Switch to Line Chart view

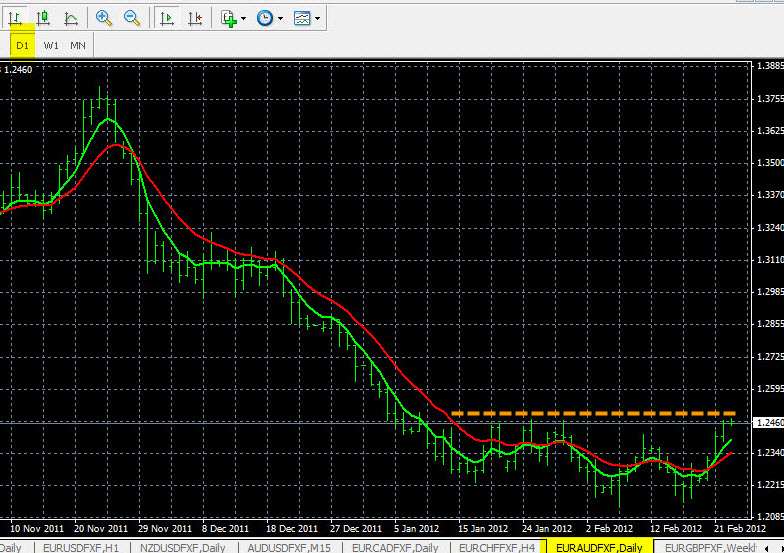coord(71,17)
